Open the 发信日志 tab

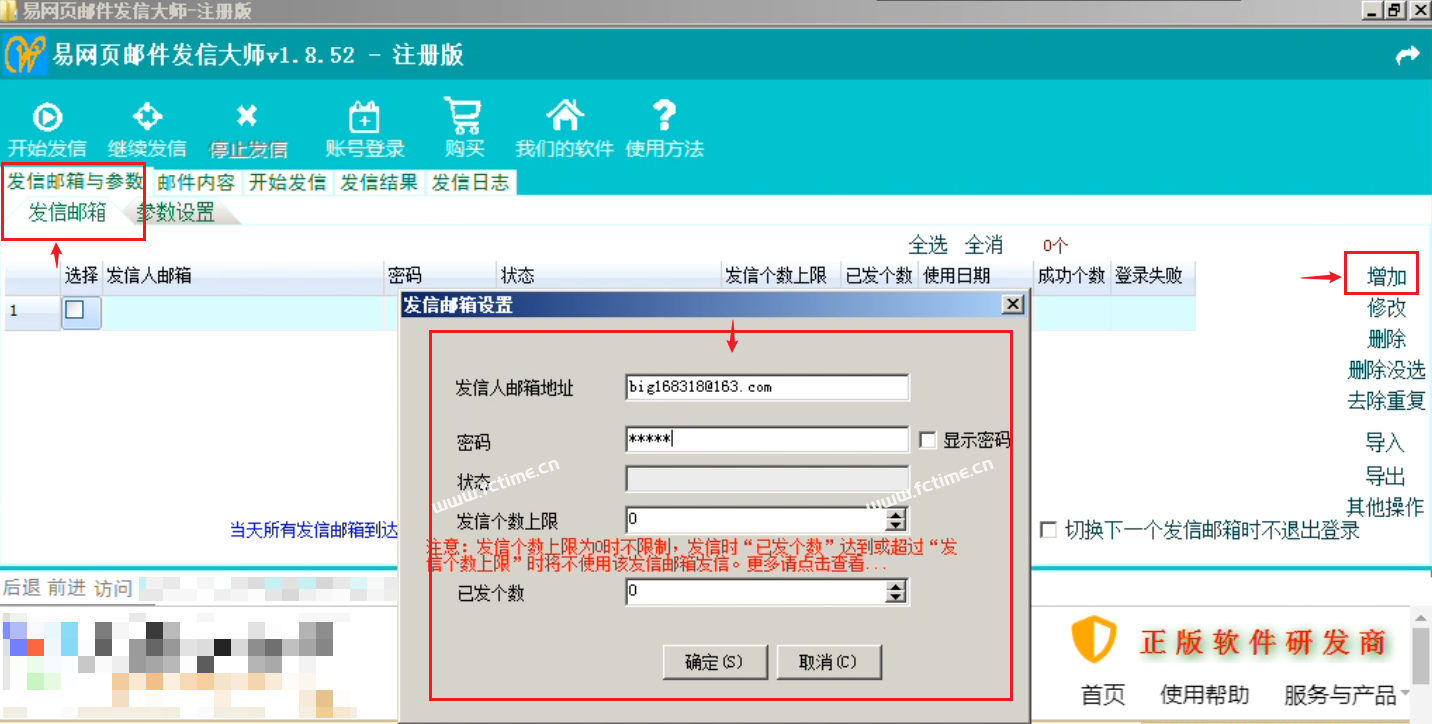(470, 183)
